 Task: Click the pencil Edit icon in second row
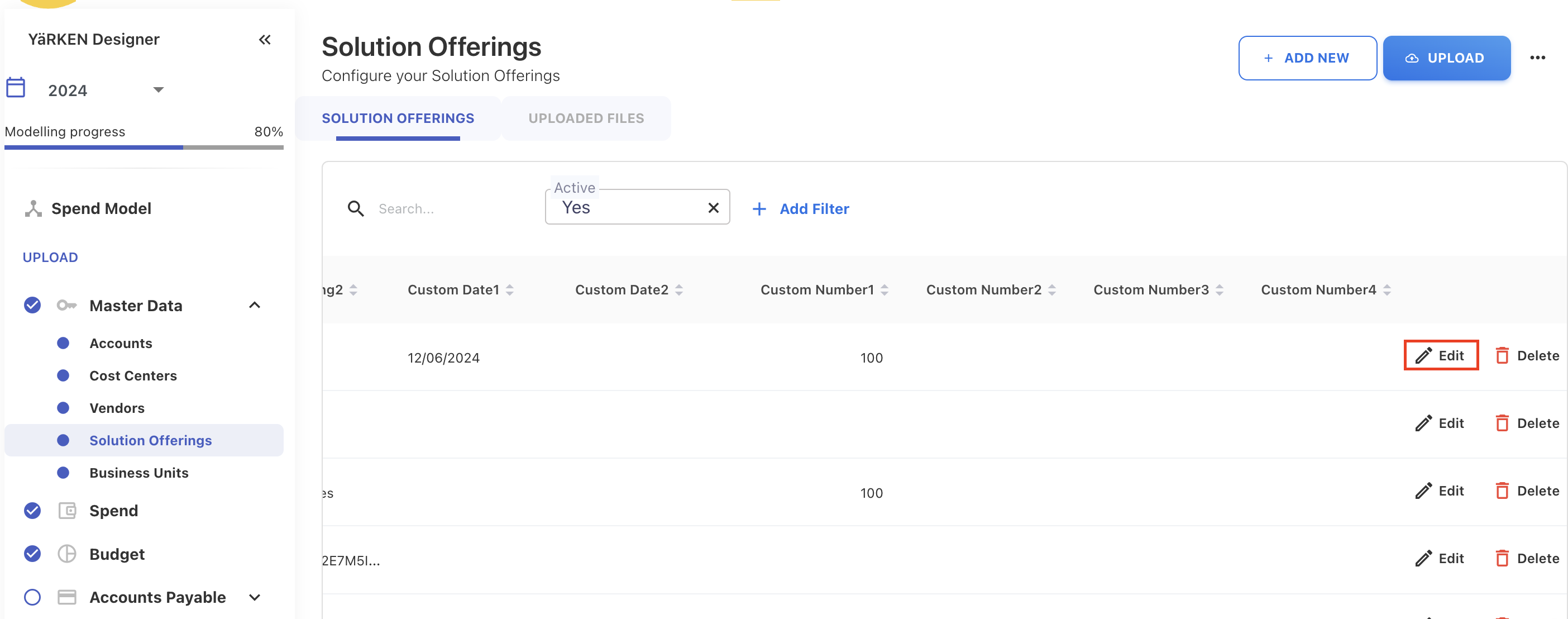[1423, 423]
